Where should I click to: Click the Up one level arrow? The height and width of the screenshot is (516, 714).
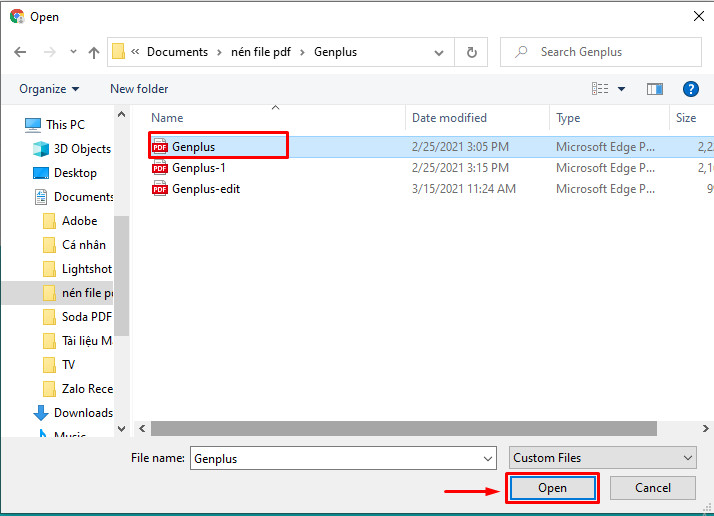pos(94,52)
